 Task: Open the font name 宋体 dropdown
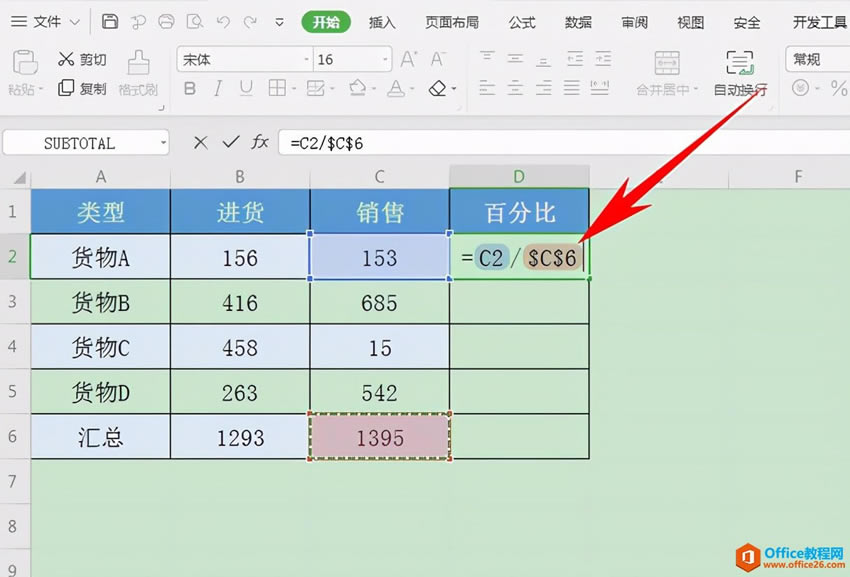coord(306,60)
